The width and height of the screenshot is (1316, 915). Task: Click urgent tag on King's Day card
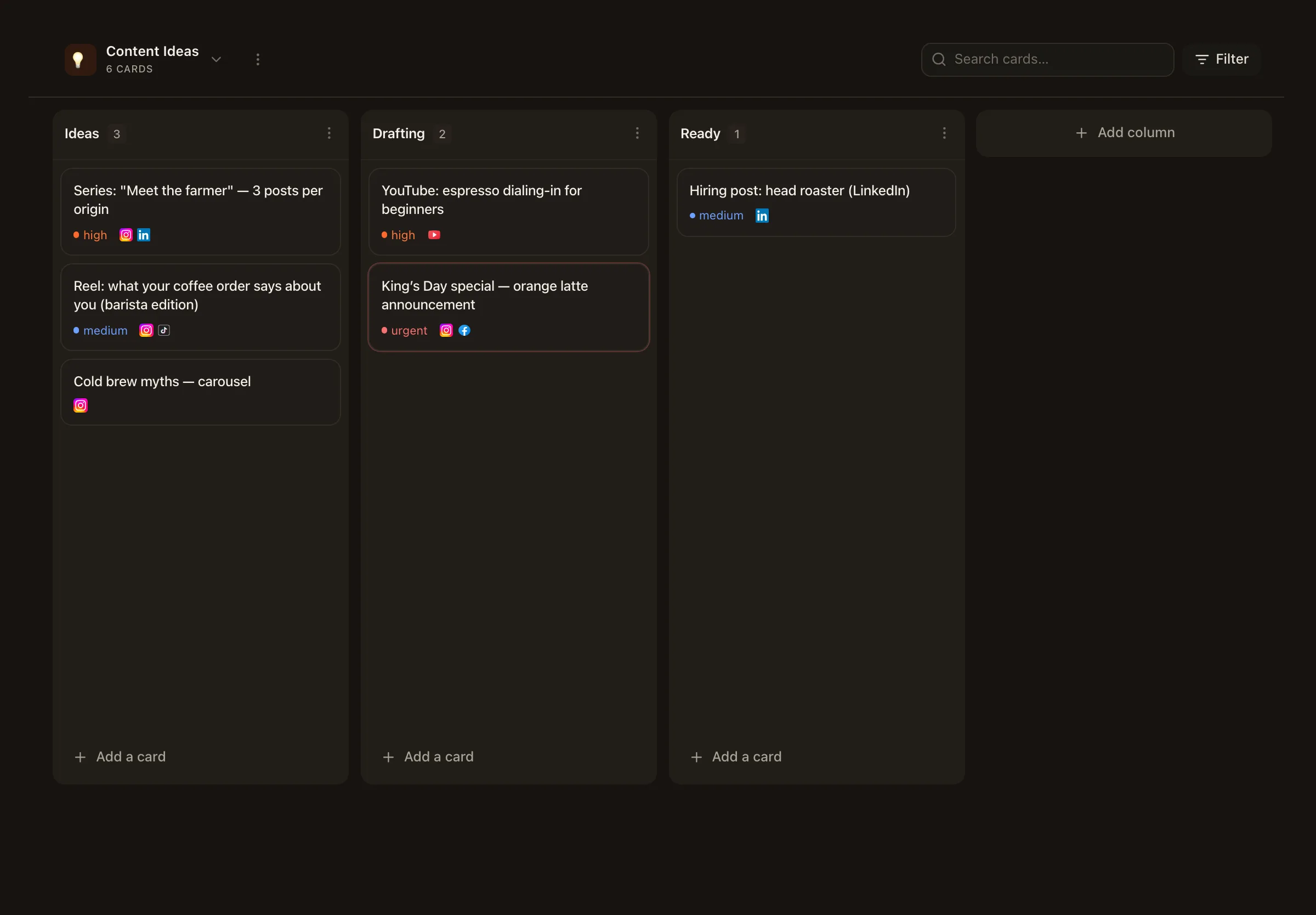click(405, 330)
